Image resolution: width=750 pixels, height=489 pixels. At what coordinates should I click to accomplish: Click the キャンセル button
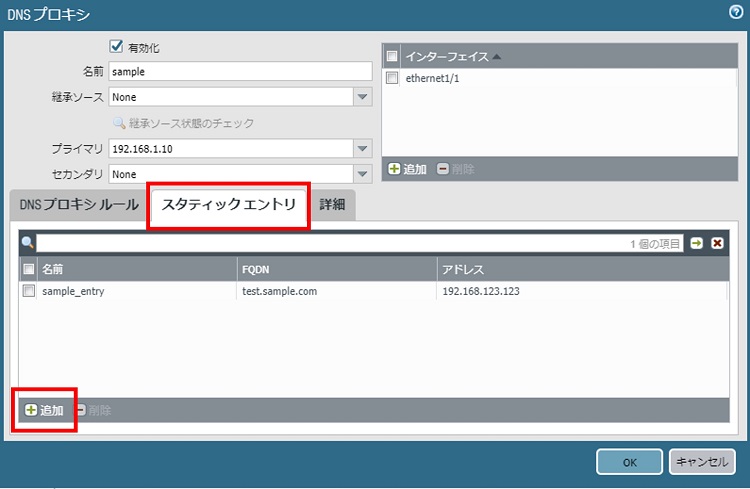point(702,461)
